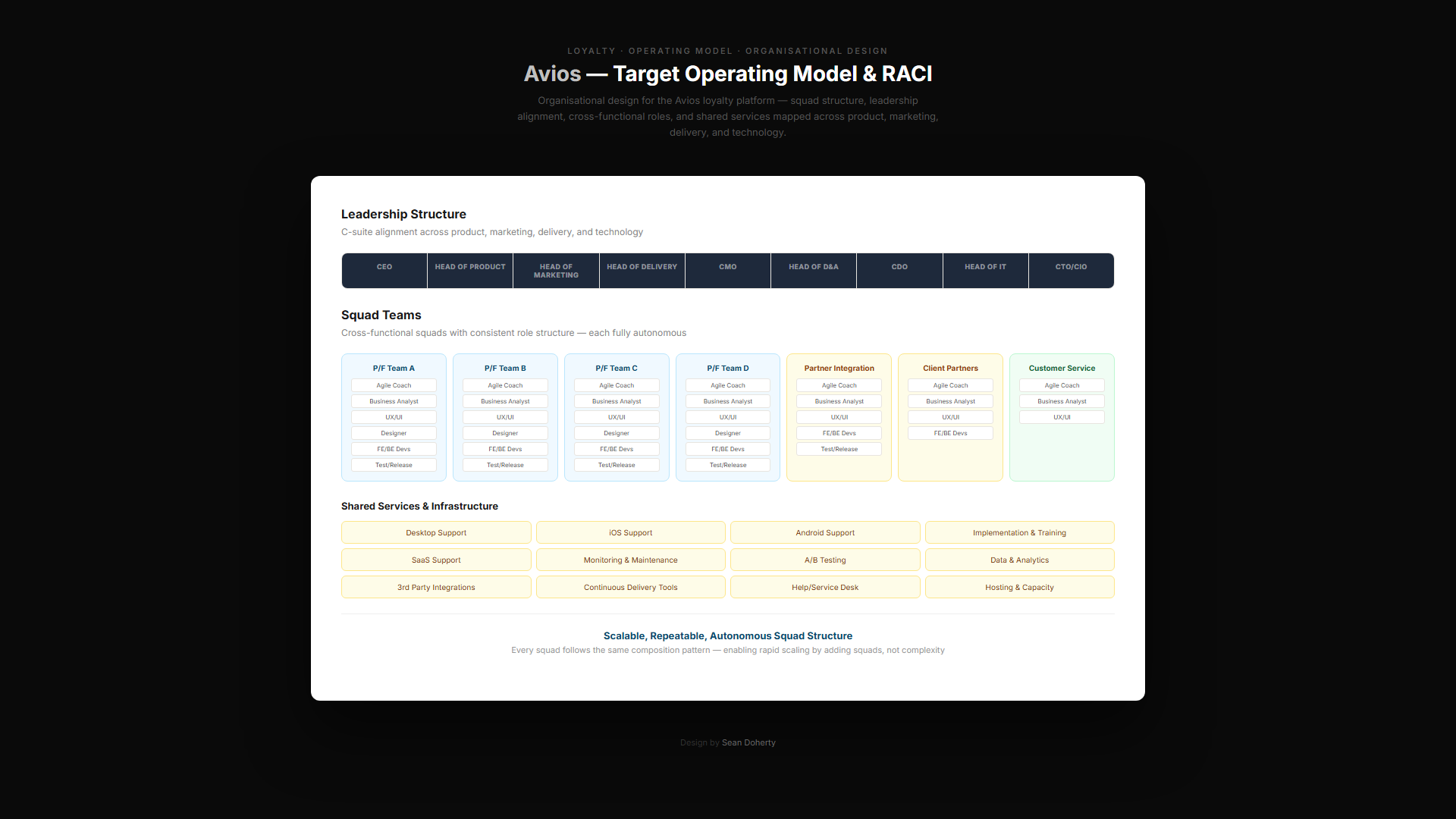
Task: Open the P/F Team A squad card
Action: tap(394, 368)
